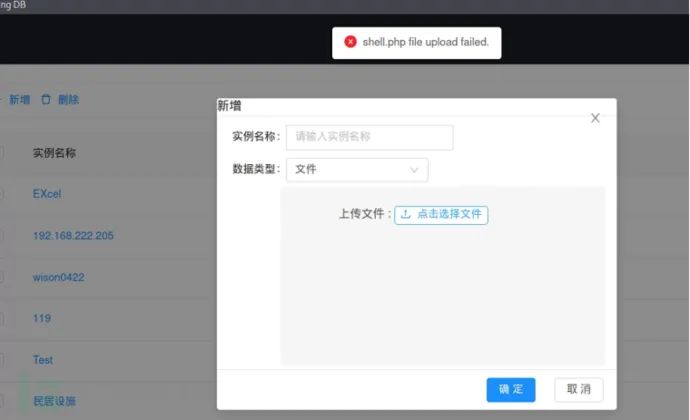Image resolution: width=690 pixels, height=420 pixels.
Task: Click the red error icon in upload failed toast
Action: tap(350, 42)
